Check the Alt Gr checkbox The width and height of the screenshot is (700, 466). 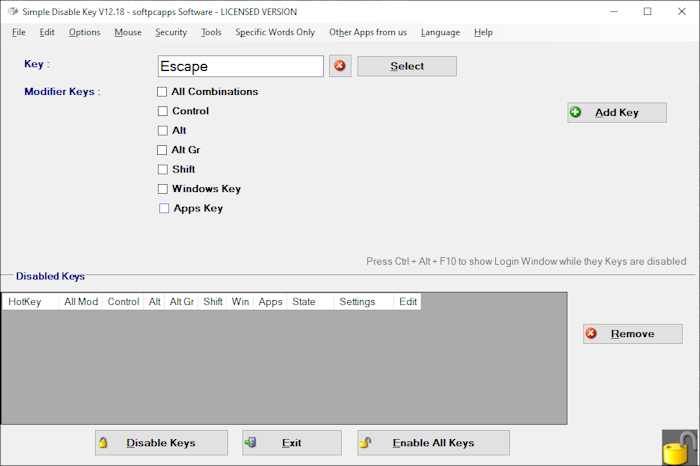click(162, 150)
